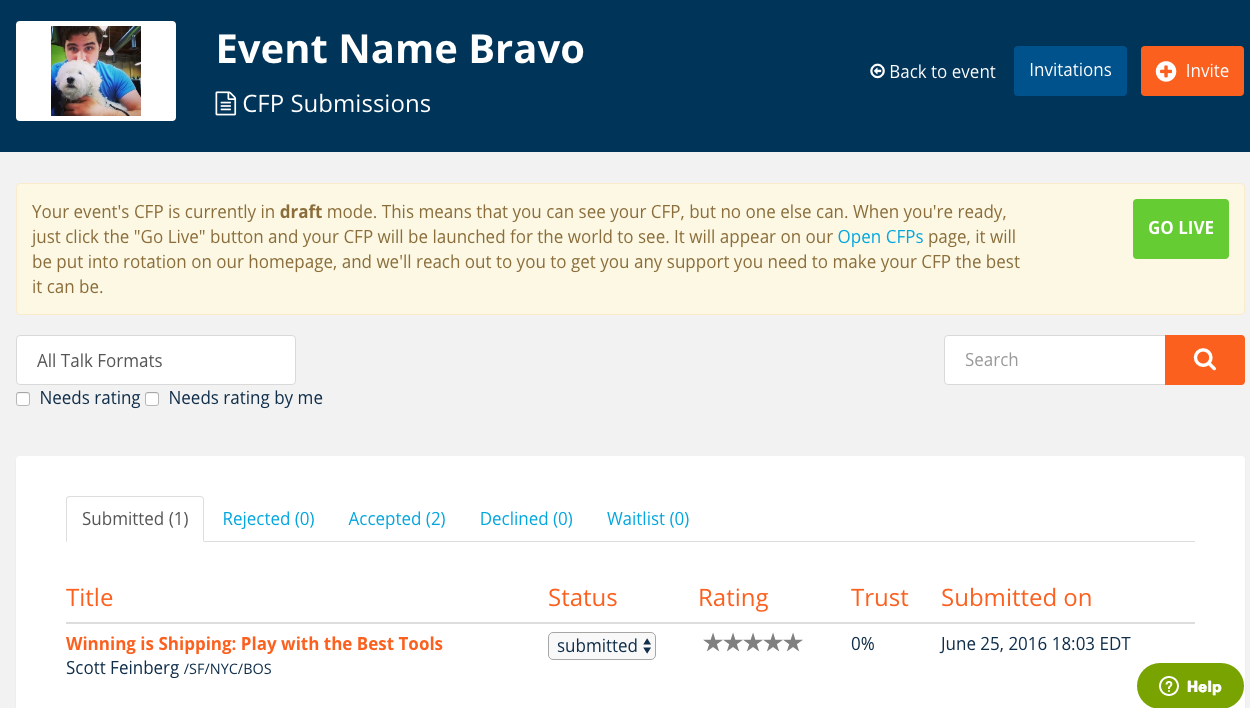Check the Needs rating by me box

(x=152, y=399)
